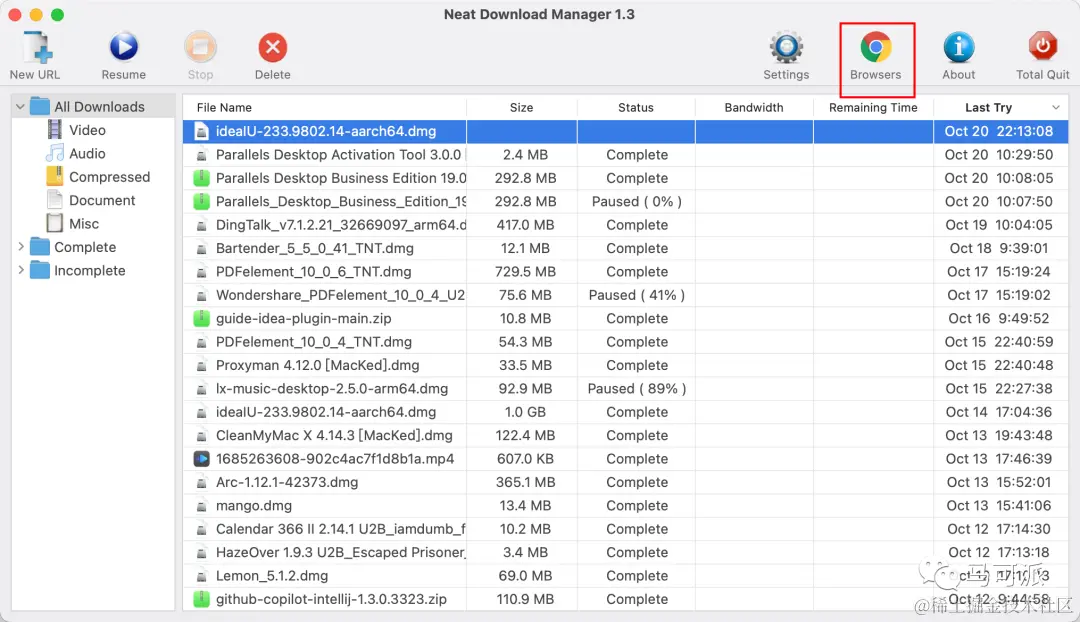Open the About info icon

959,48
